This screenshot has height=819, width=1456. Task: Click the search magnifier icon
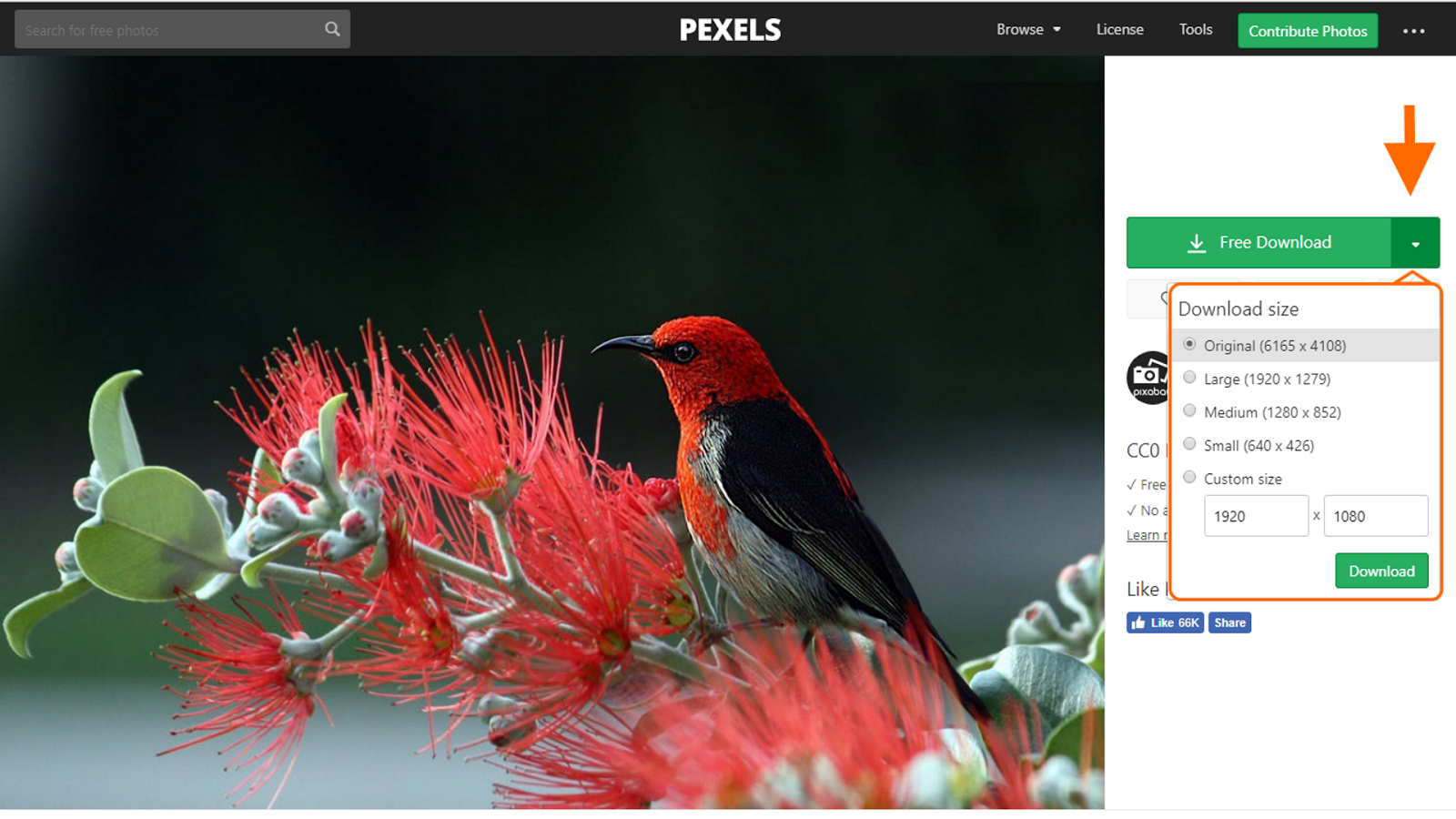(332, 29)
